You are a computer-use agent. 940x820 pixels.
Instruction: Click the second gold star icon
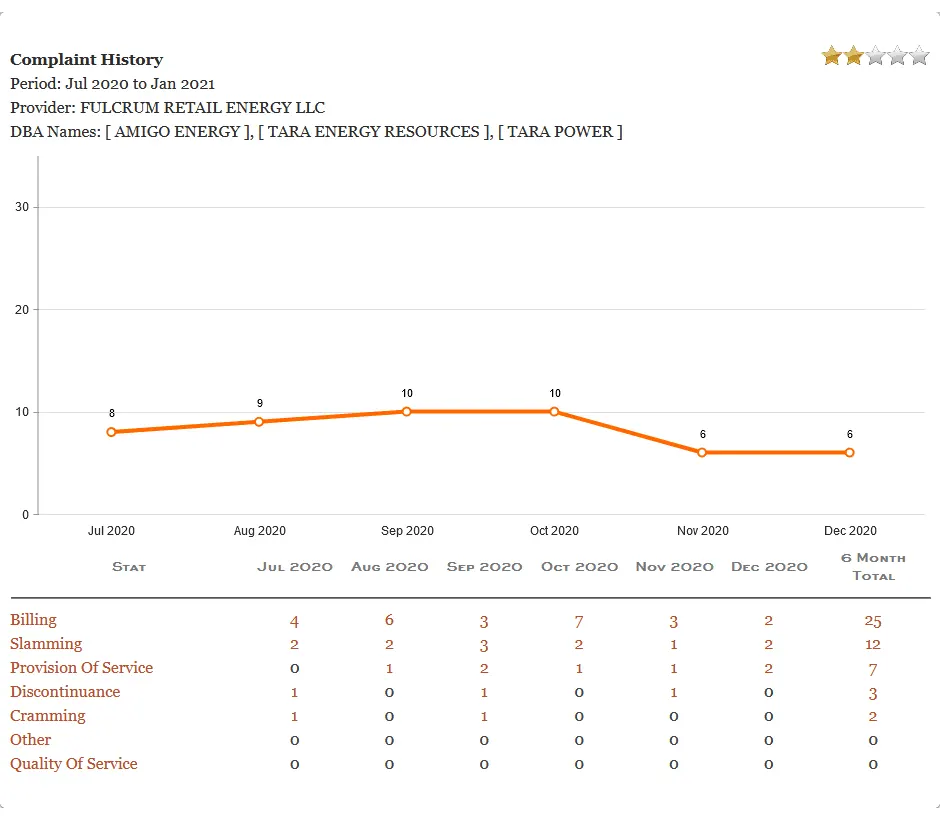[853, 56]
